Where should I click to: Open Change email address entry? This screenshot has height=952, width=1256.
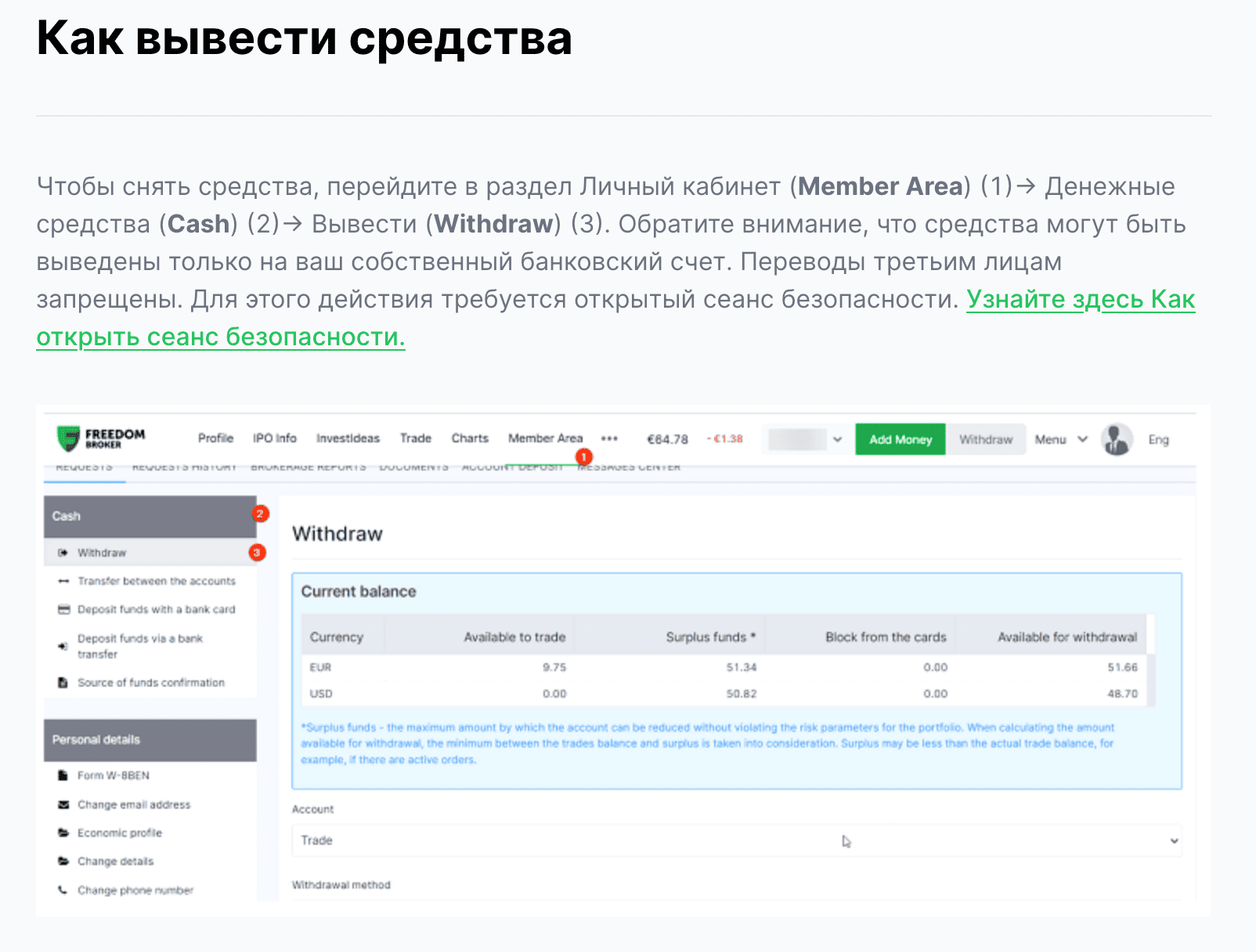134,805
